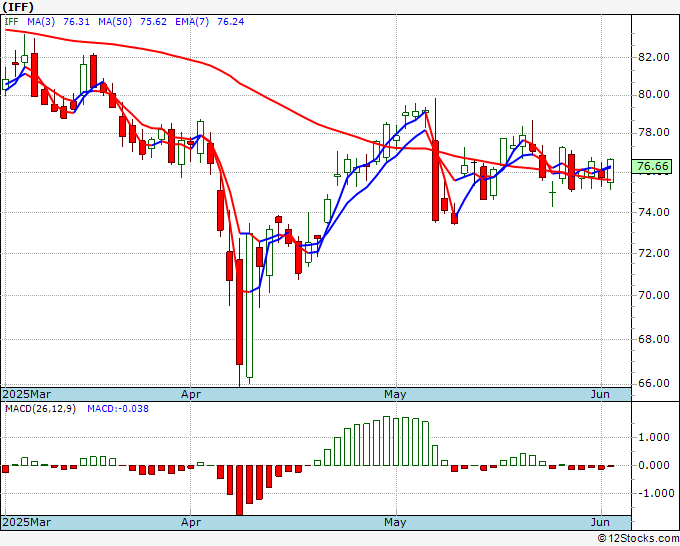Open the 12Stocks.com copyright link
Viewport: 680px width, 546px height.
pyautogui.click(x=638, y=539)
